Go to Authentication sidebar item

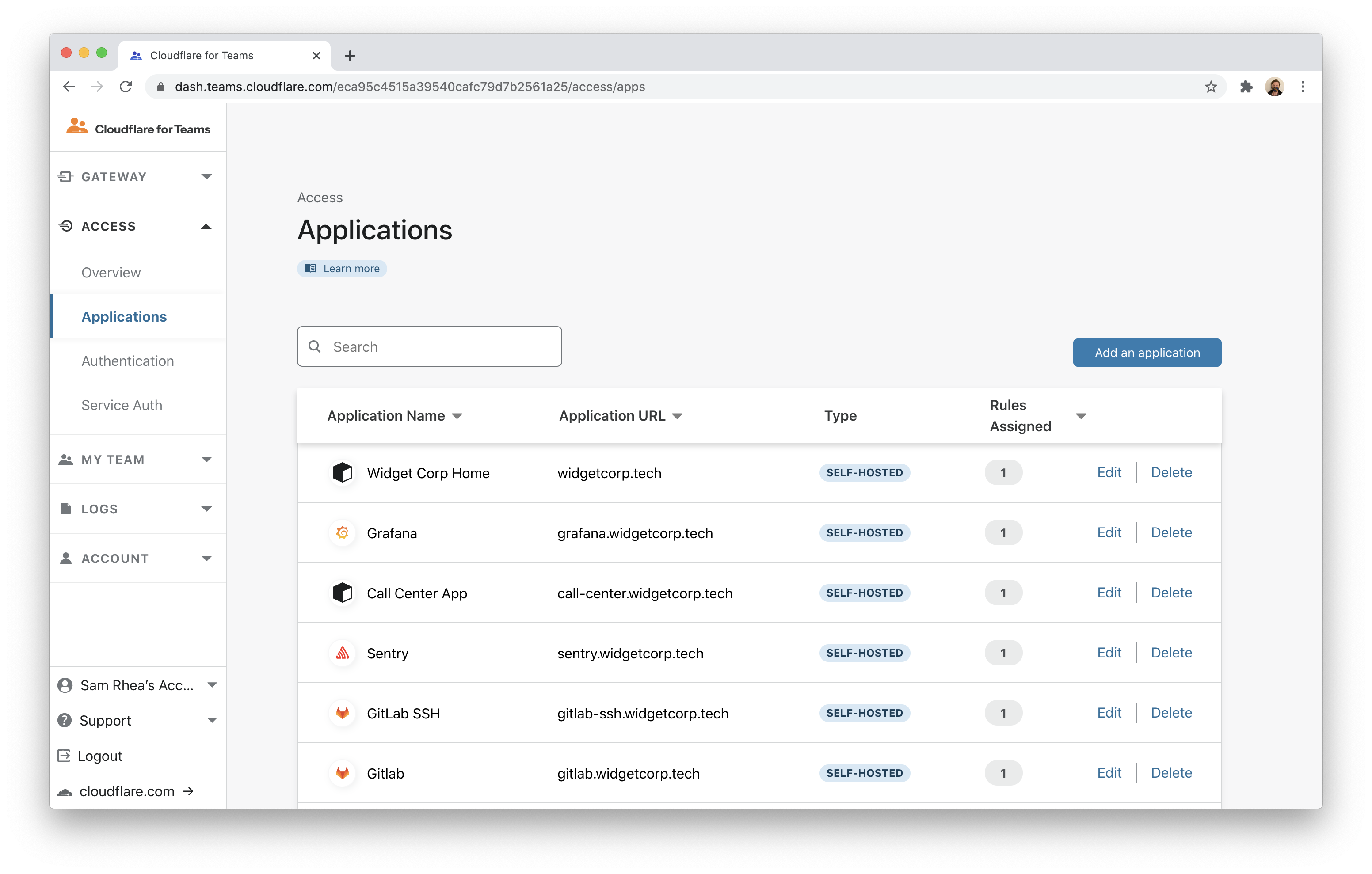point(128,361)
